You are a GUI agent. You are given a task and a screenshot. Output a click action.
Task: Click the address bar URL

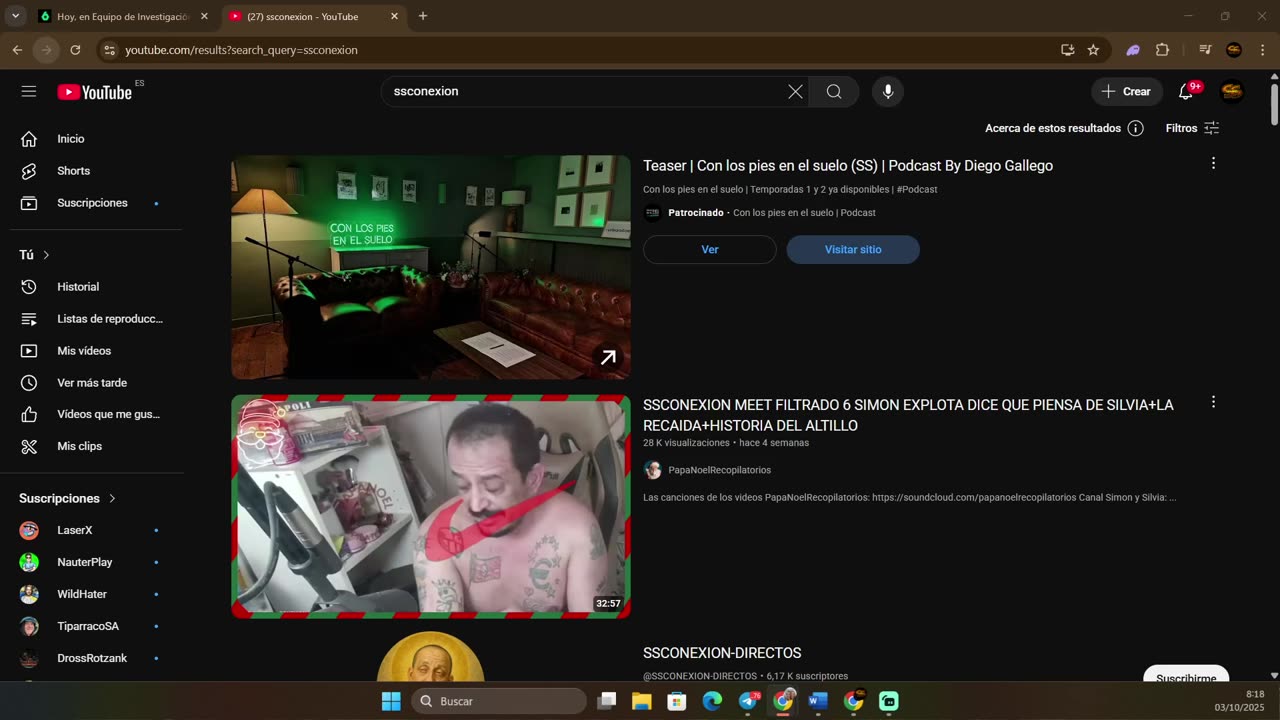241,50
